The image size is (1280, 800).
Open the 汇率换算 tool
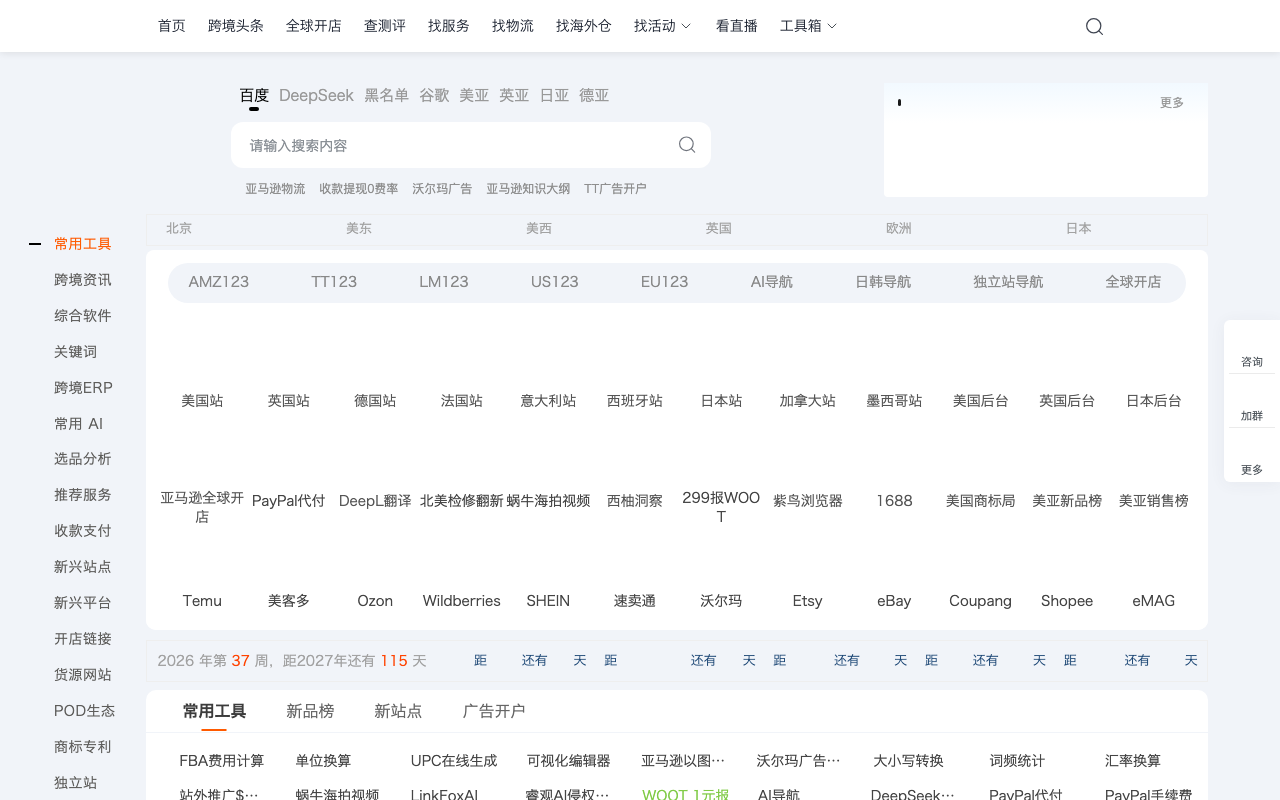click(1133, 761)
